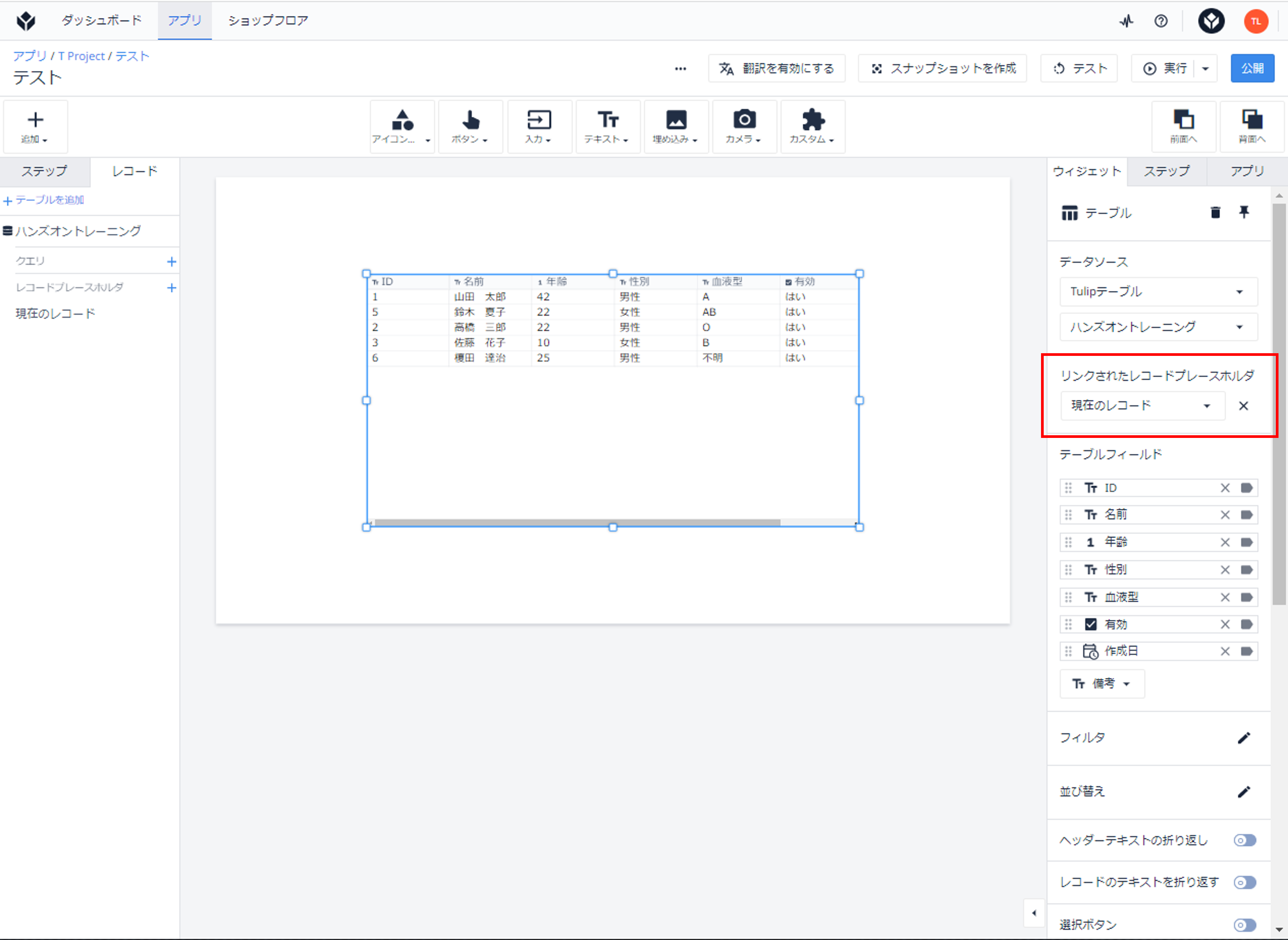Open the help question mark icon
Screen dimensions: 1288x940
coord(1161,21)
